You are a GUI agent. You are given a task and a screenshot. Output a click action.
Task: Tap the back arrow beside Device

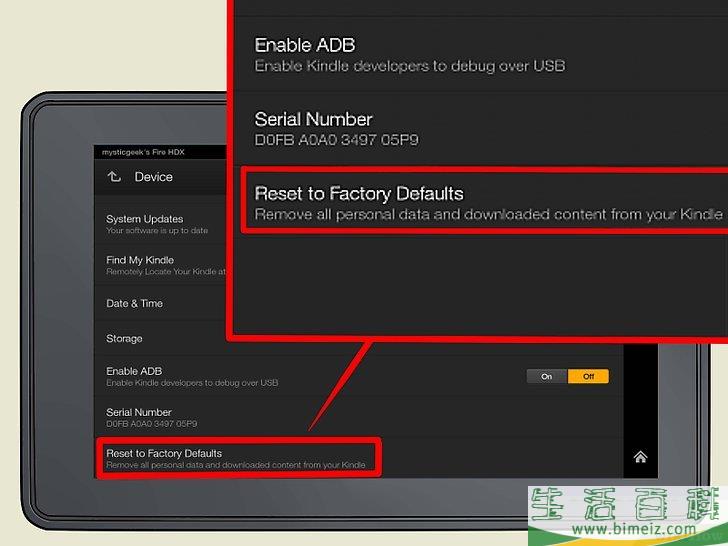click(x=114, y=177)
